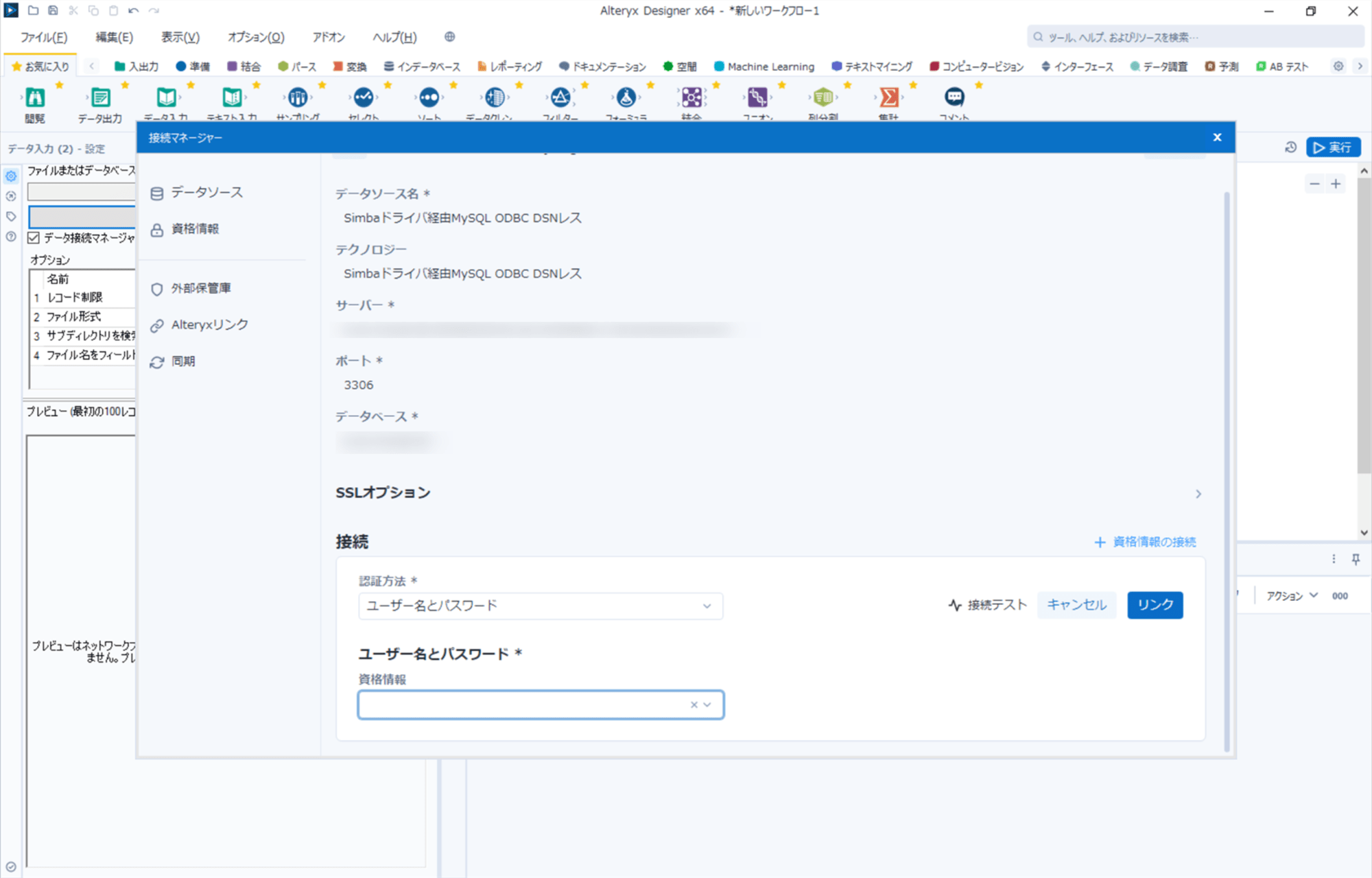
Task: Open the vertical three-dot results menu
Action: click(x=1334, y=559)
